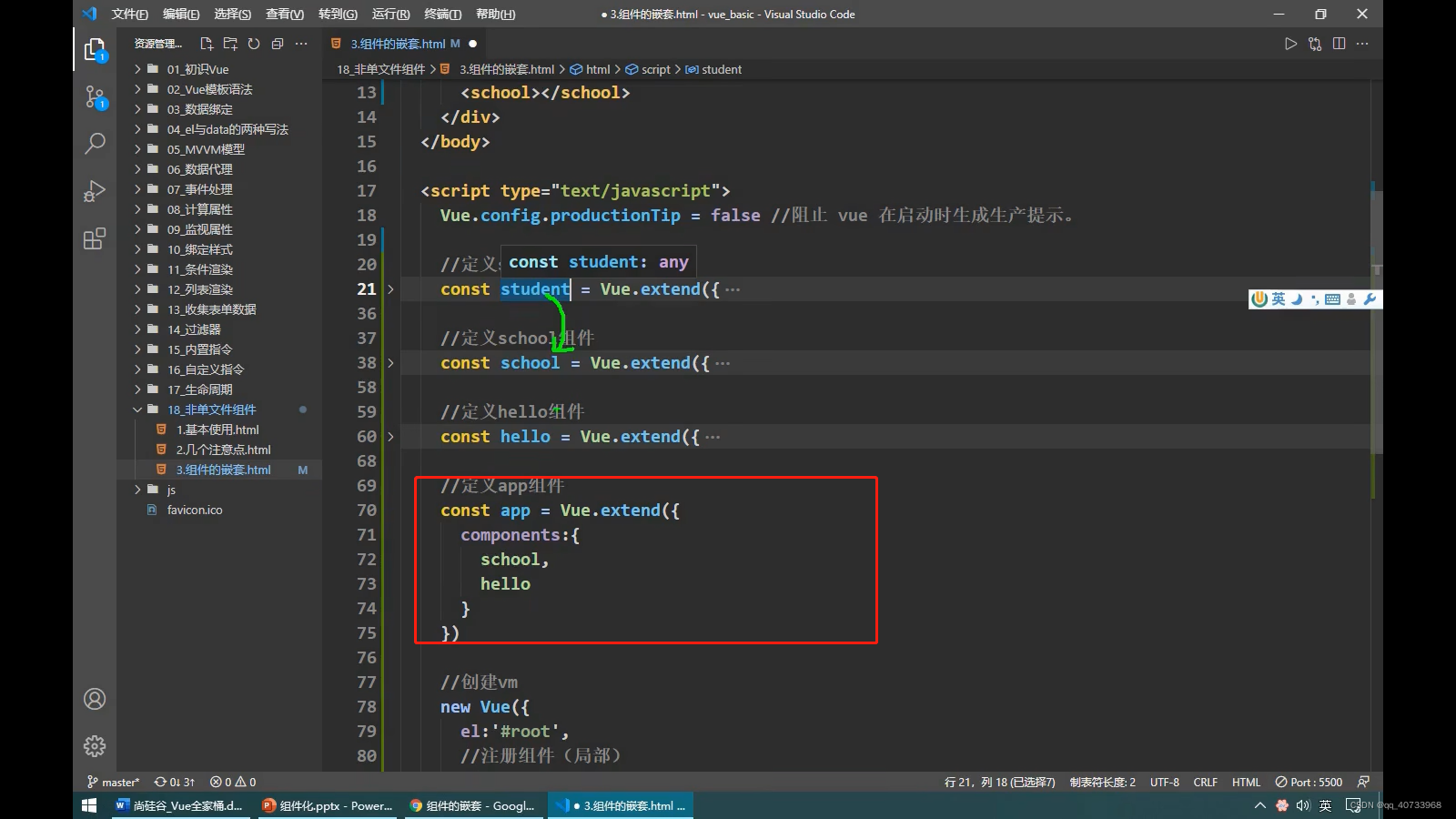The width and height of the screenshot is (1456, 819).
Task: Open the 帮助(H) menu
Action: tap(495, 14)
